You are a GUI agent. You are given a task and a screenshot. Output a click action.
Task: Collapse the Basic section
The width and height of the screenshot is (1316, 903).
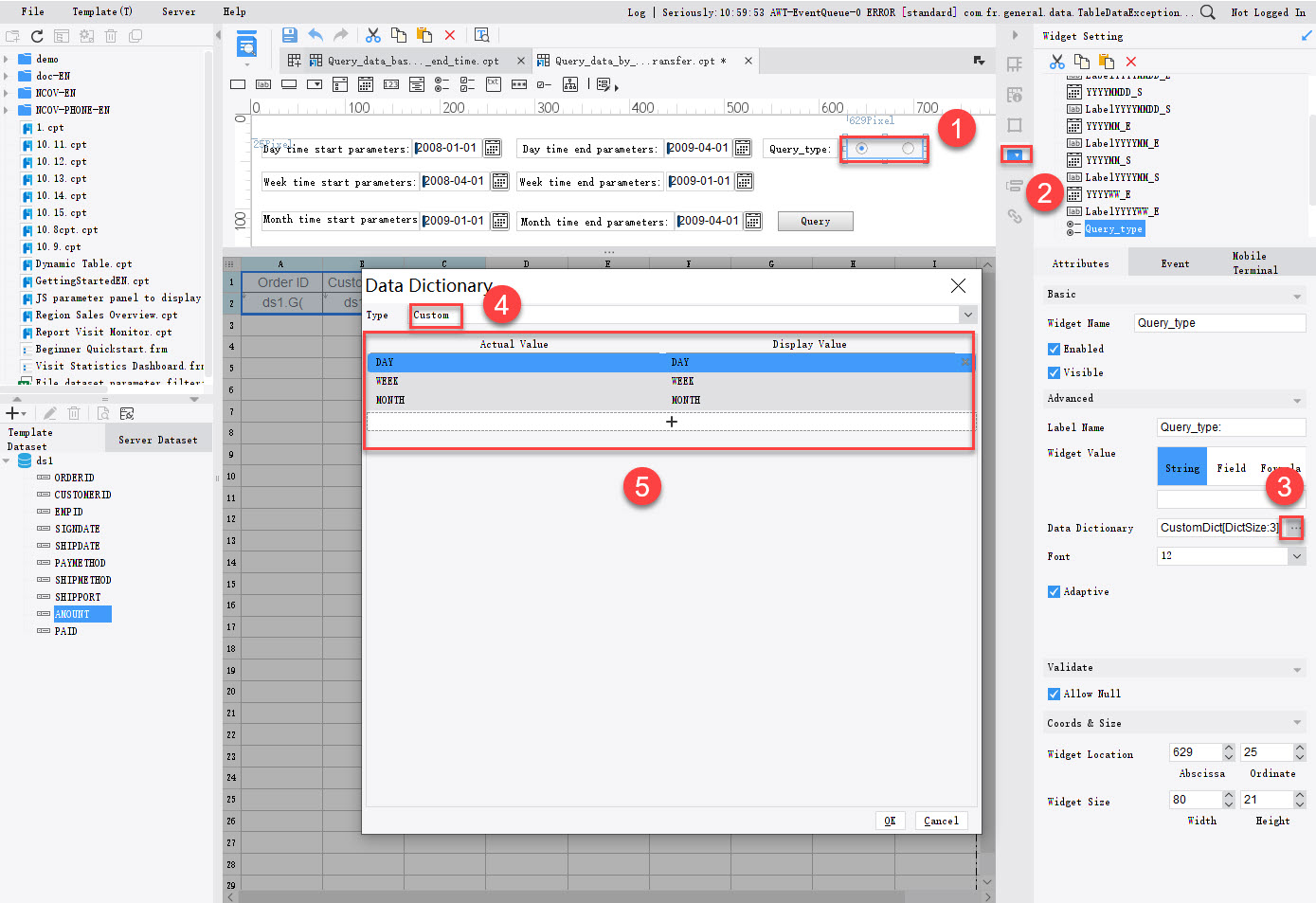pos(1297,297)
